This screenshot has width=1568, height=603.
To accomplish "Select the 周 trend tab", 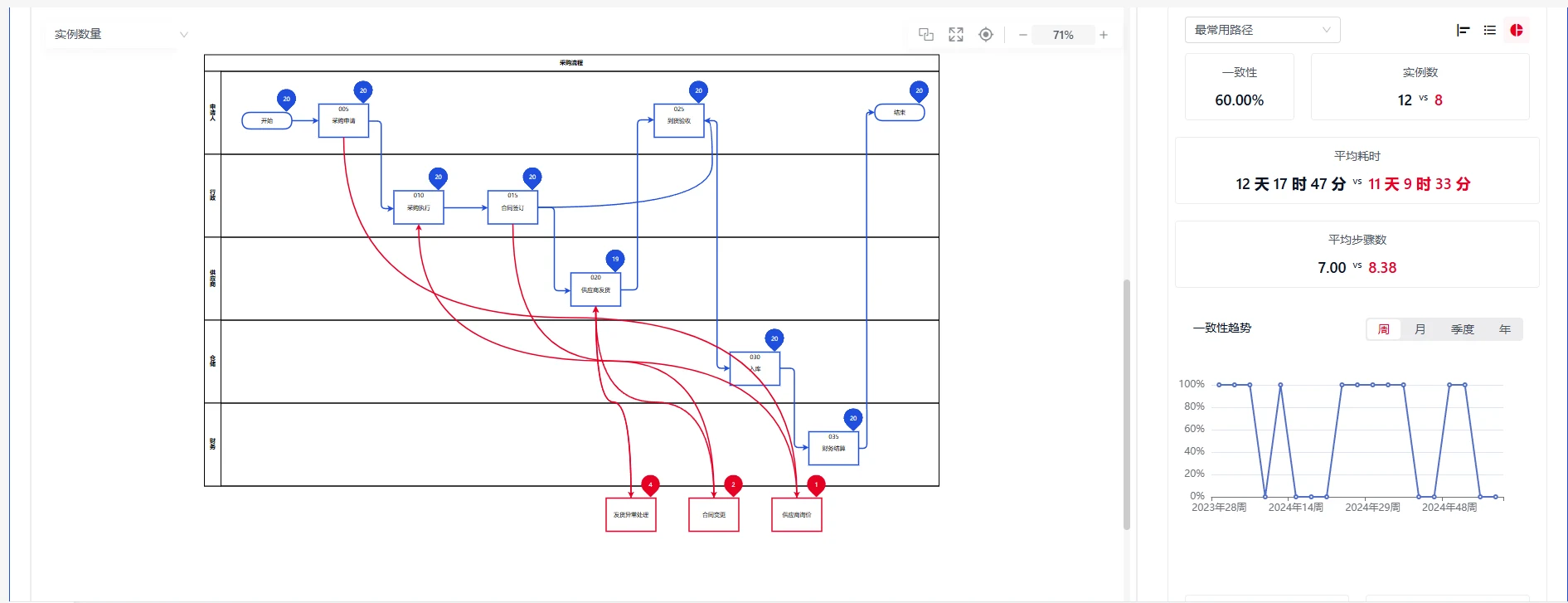I will tap(1384, 329).
